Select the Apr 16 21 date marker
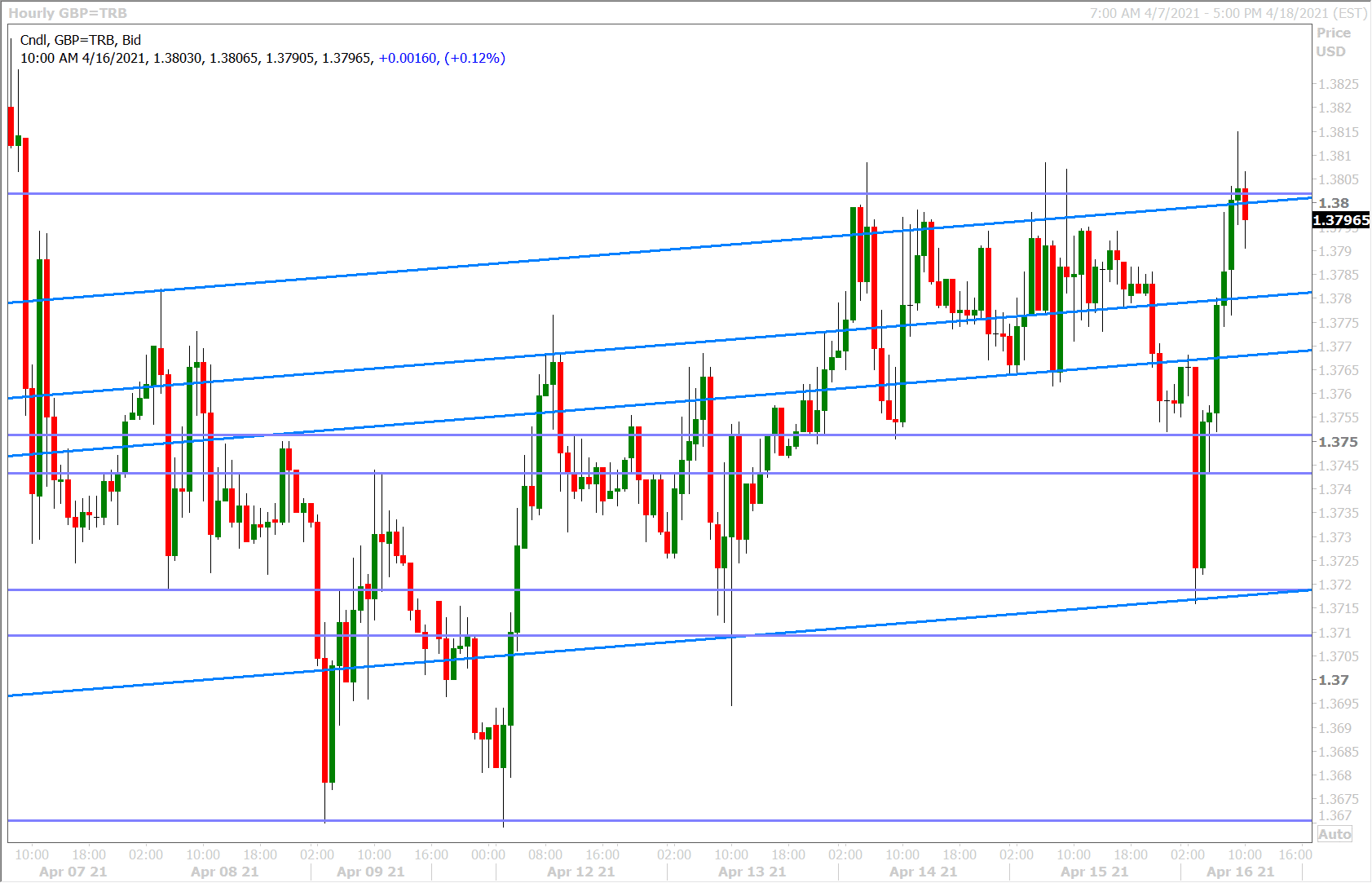 (x=1240, y=872)
